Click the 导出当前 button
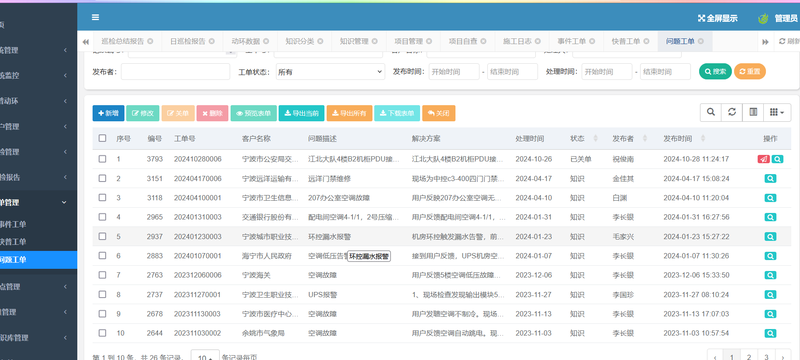The image size is (800, 360). point(302,113)
